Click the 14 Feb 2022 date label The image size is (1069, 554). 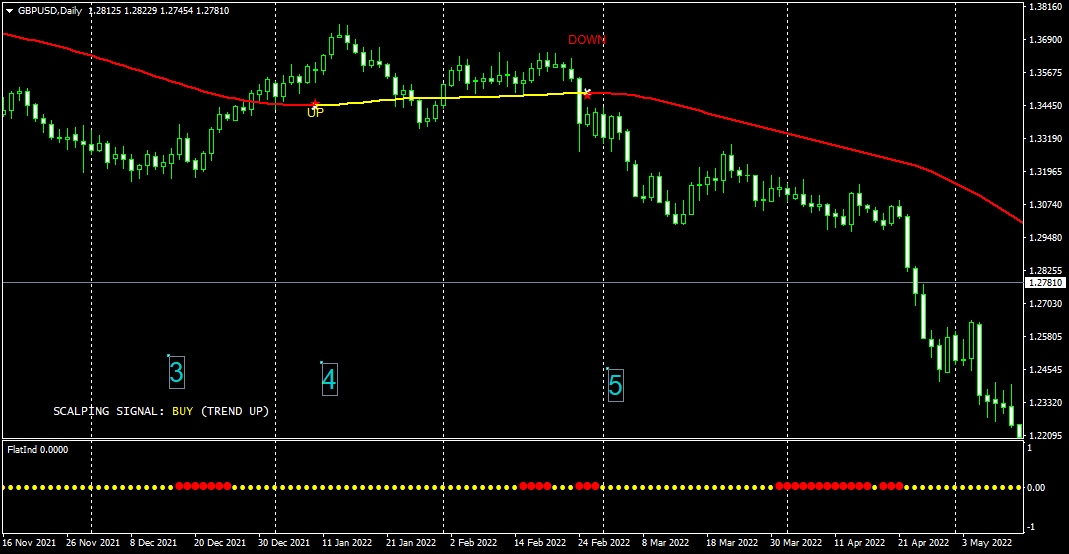540,543
